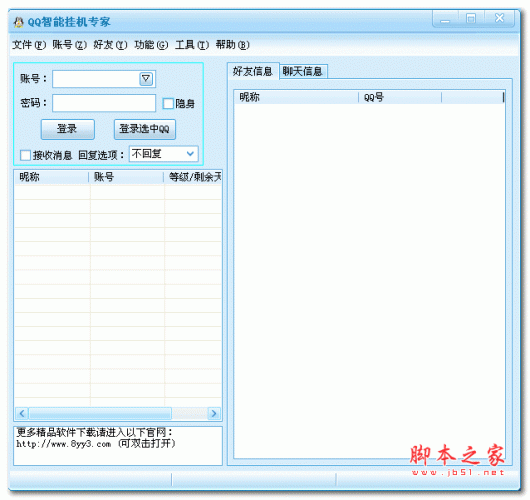Image resolution: width=530 pixels, height=500 pixels.
Task: Open the 工具(T) menu
Action: click(x=192, y=45)
